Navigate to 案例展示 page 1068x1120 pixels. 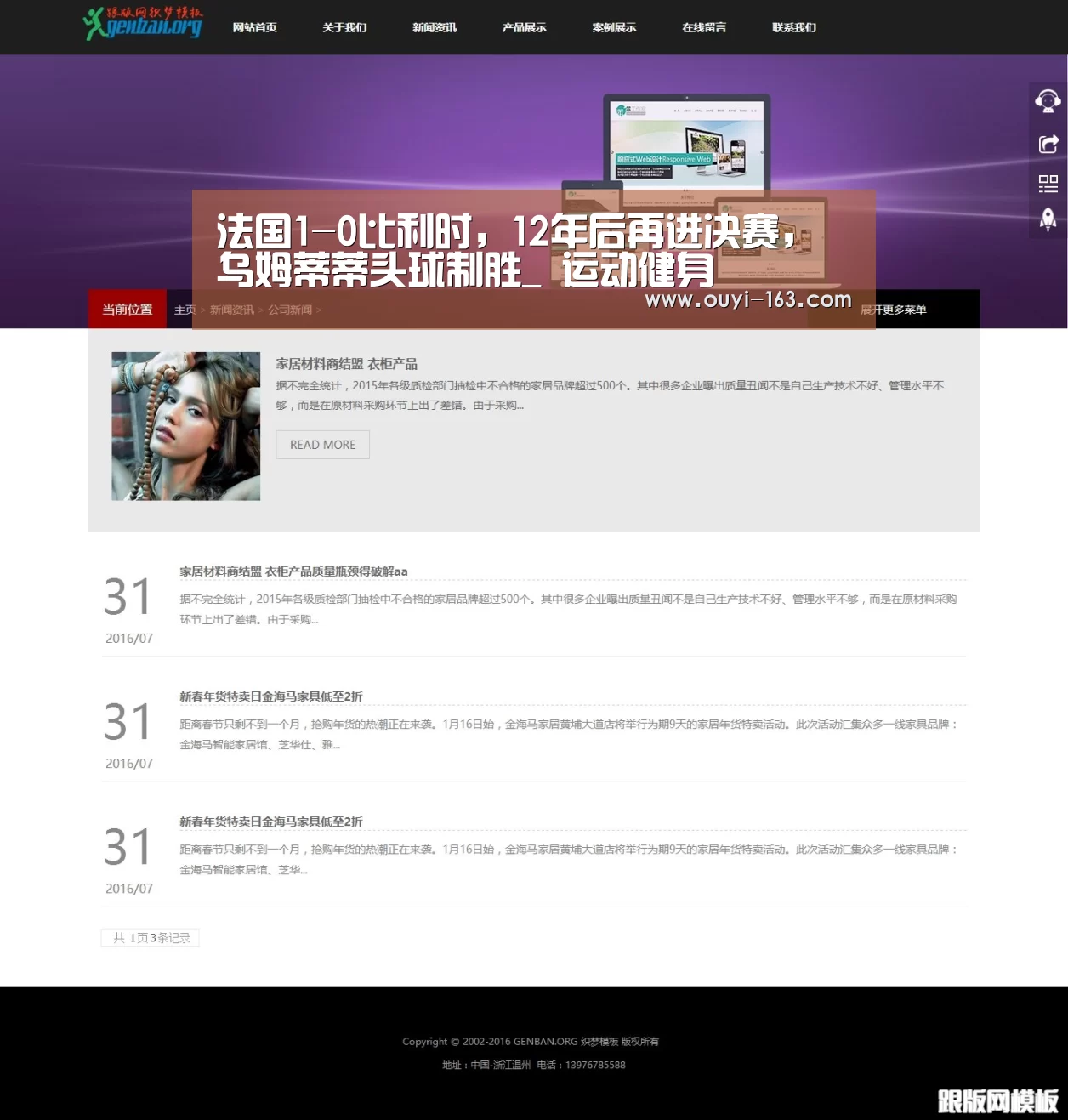tap(615, 27)
